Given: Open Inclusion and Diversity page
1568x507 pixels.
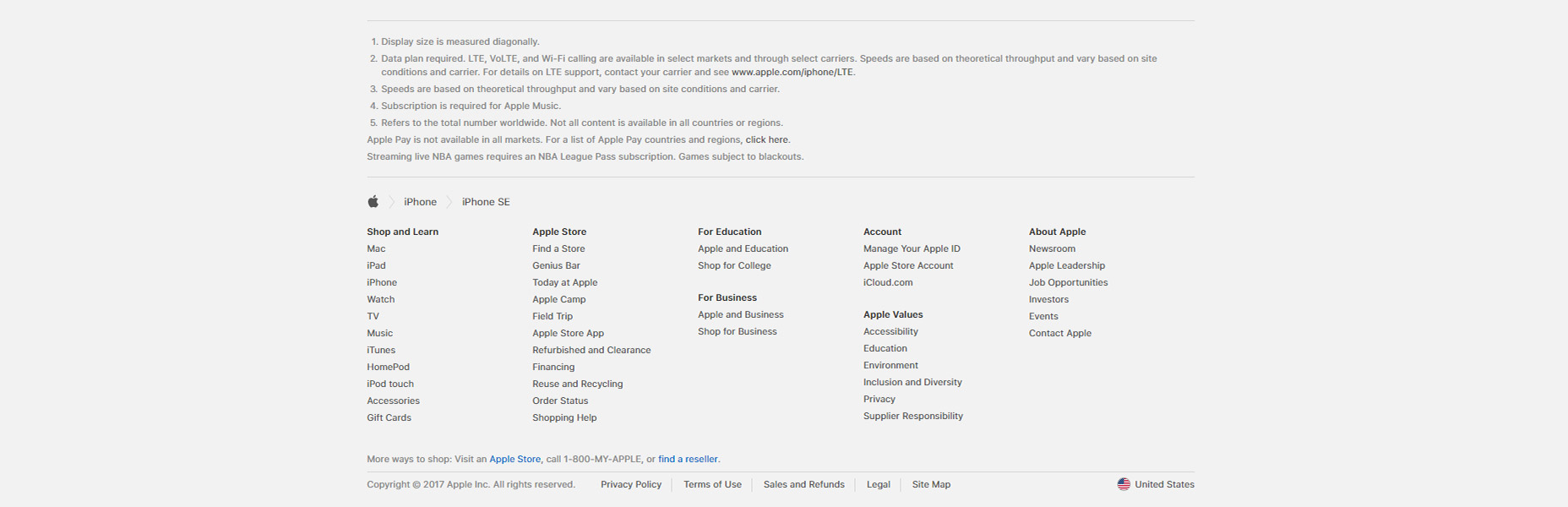Looking at the screenshot, I should pos(912,382).
